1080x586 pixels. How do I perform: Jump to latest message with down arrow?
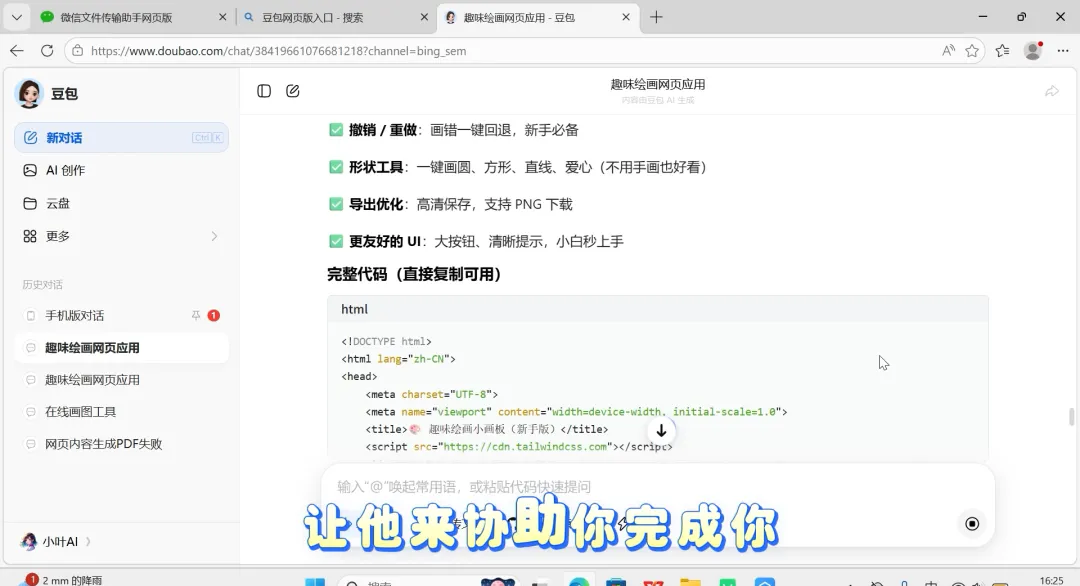(x=661, y=431)
